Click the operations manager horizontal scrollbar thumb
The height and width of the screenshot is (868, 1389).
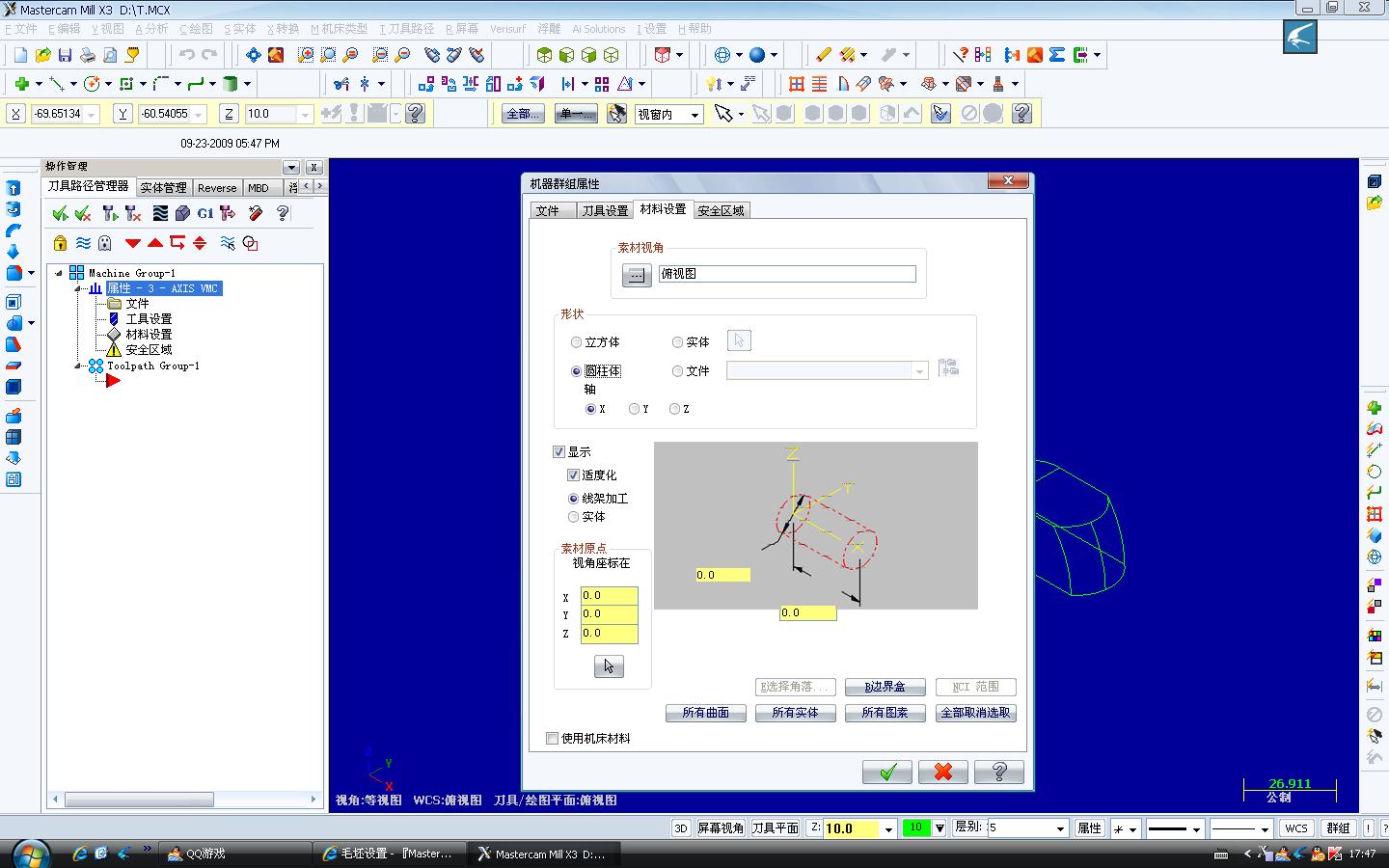click(x=140, y=800)
